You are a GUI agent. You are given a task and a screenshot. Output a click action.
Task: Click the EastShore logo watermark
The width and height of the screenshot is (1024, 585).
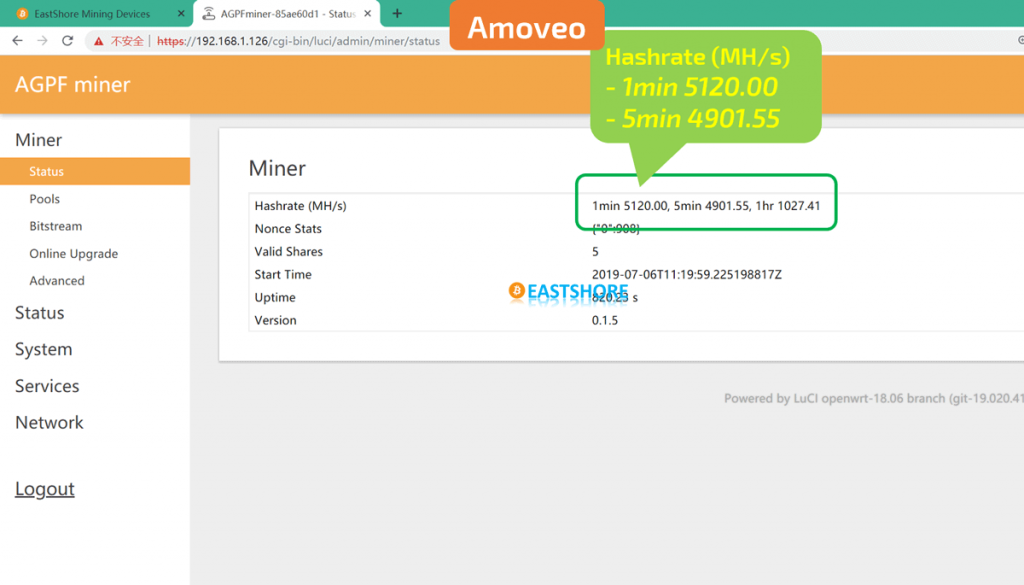point(569,291)
